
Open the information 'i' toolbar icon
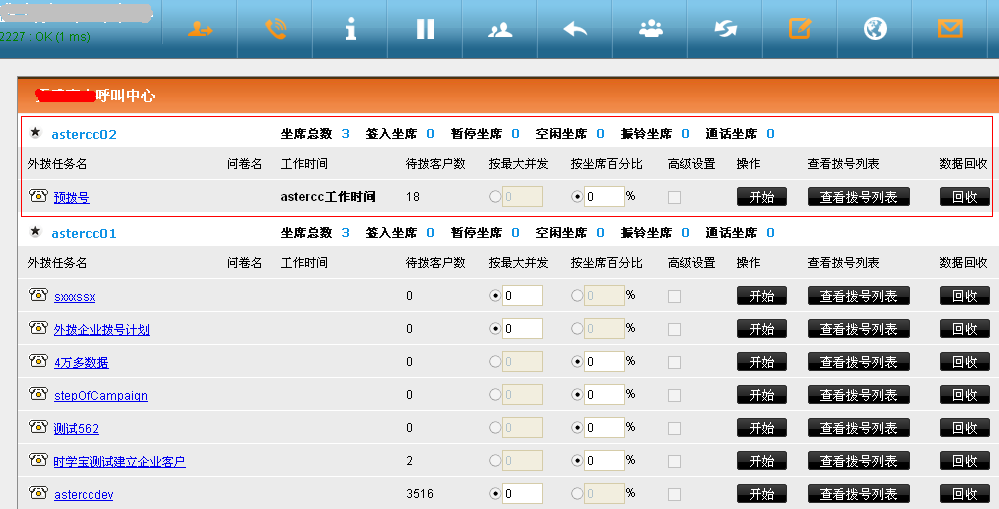[350, 29]
